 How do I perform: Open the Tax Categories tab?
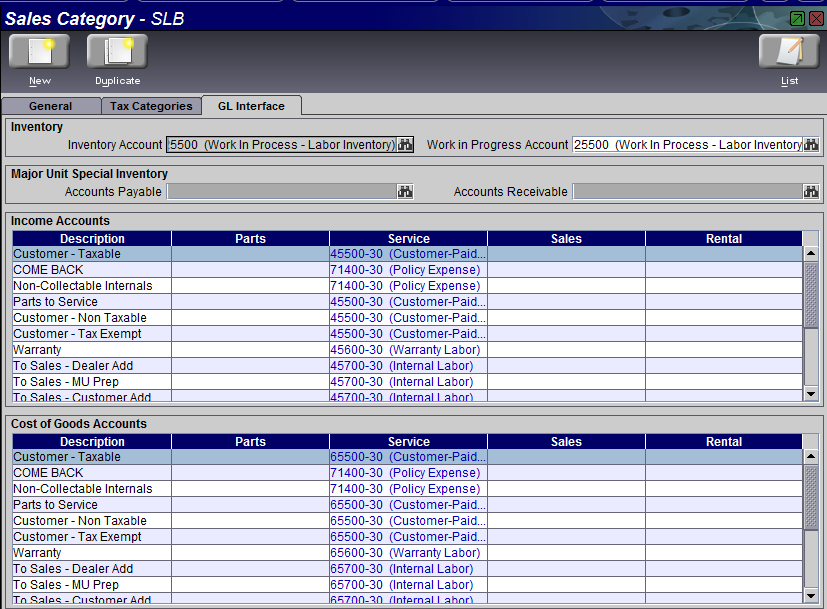tap(151, 106)
